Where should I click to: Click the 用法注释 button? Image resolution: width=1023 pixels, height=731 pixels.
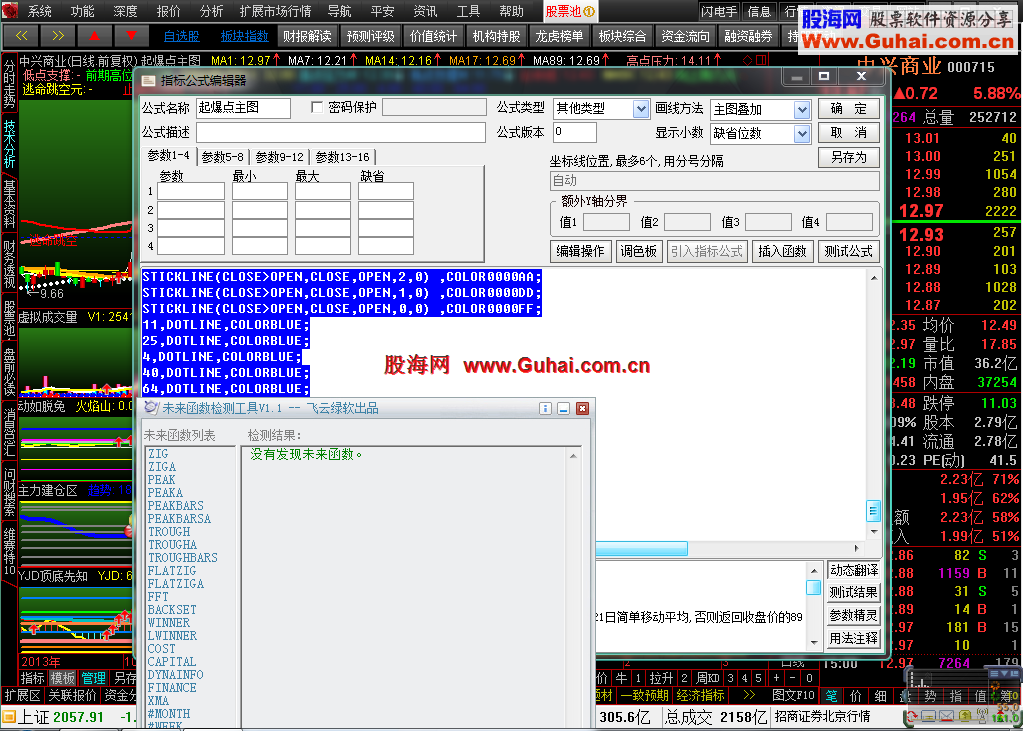pyautogui.click(x=853, y=638)
